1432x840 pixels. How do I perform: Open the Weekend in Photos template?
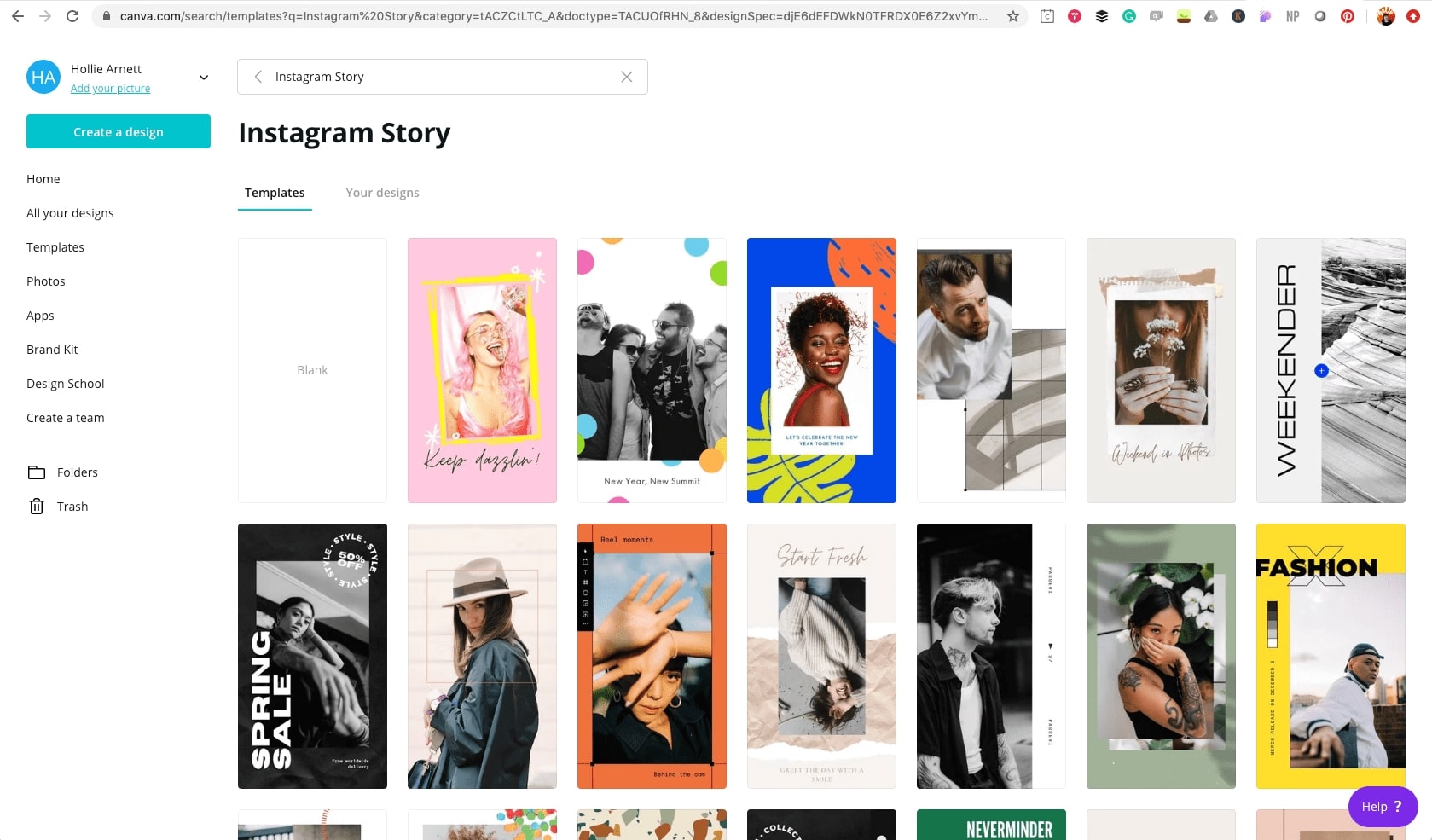tap(1161, 370)
